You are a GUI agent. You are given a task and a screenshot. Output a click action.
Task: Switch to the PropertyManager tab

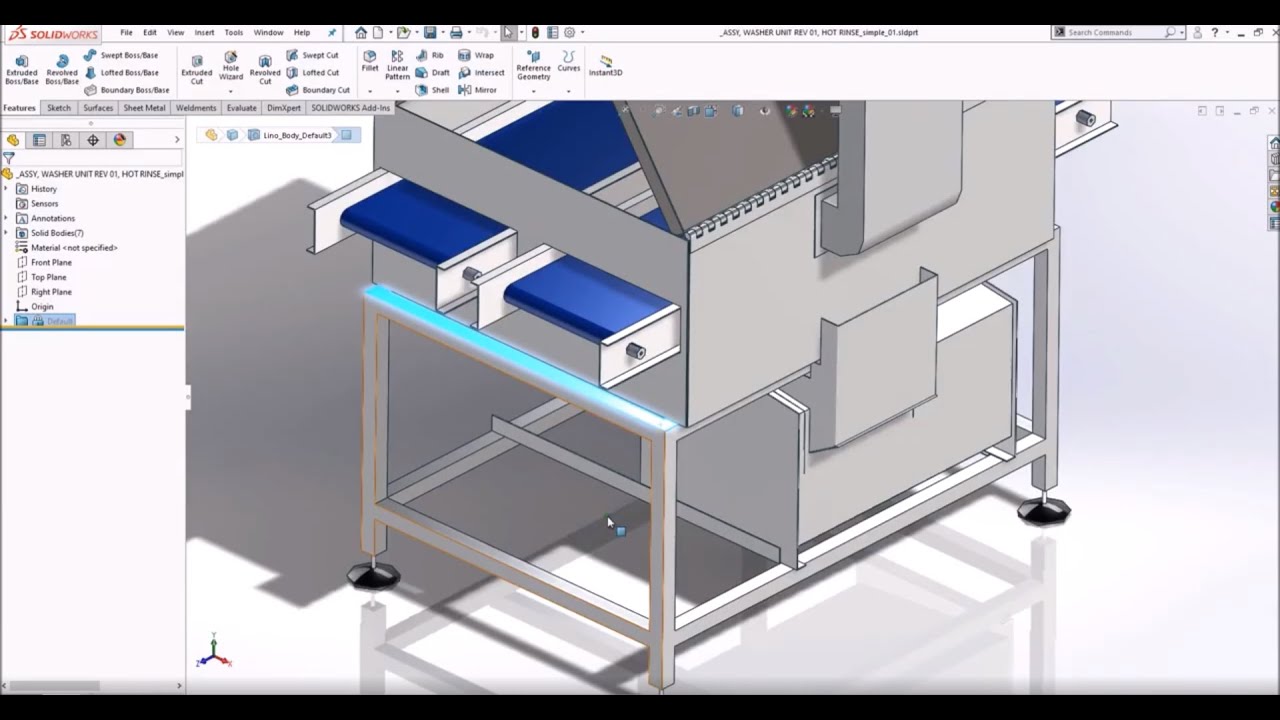pyautogui.click(x=39, y=140)
